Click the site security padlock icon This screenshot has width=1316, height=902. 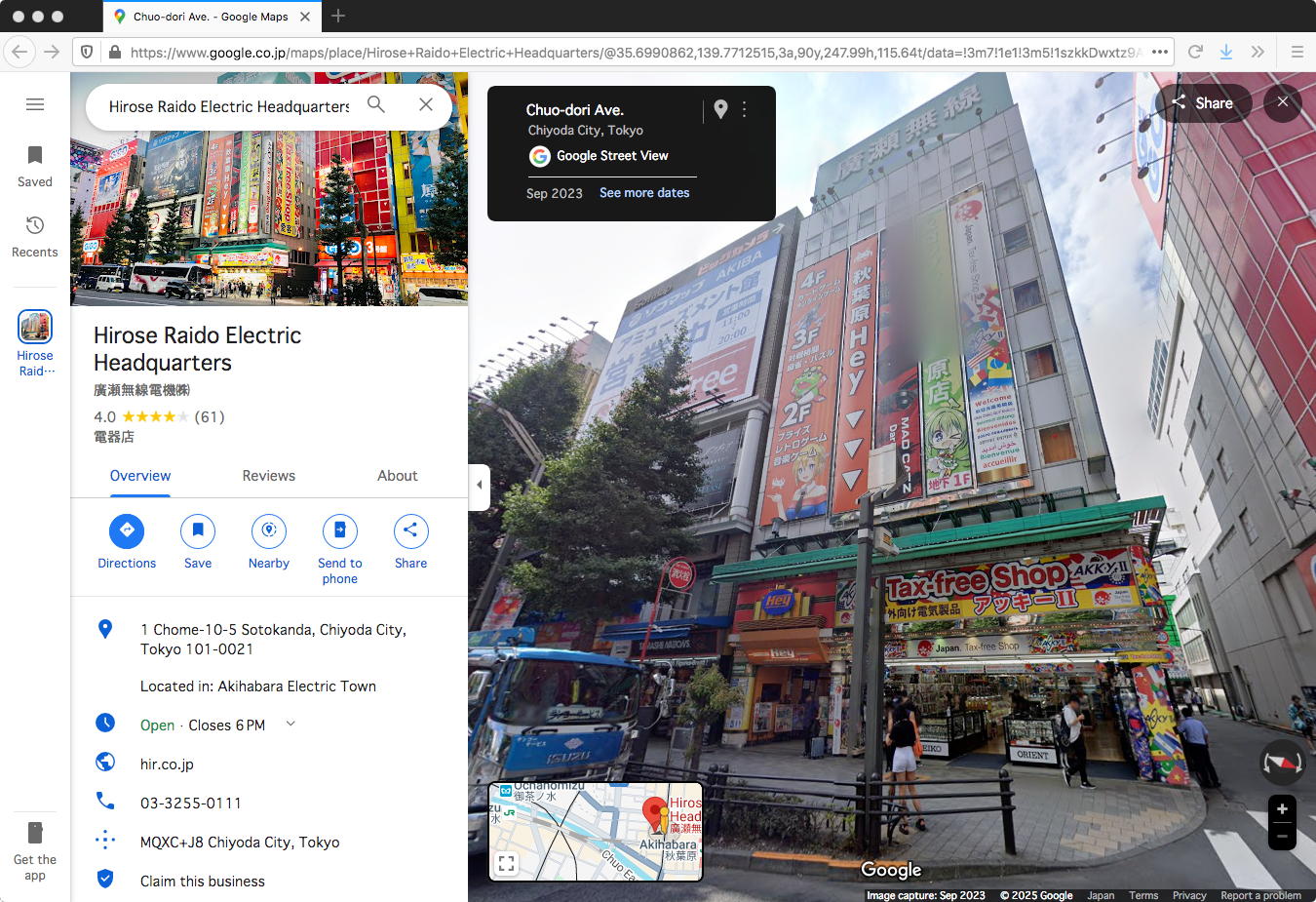(x=115, y=52)
